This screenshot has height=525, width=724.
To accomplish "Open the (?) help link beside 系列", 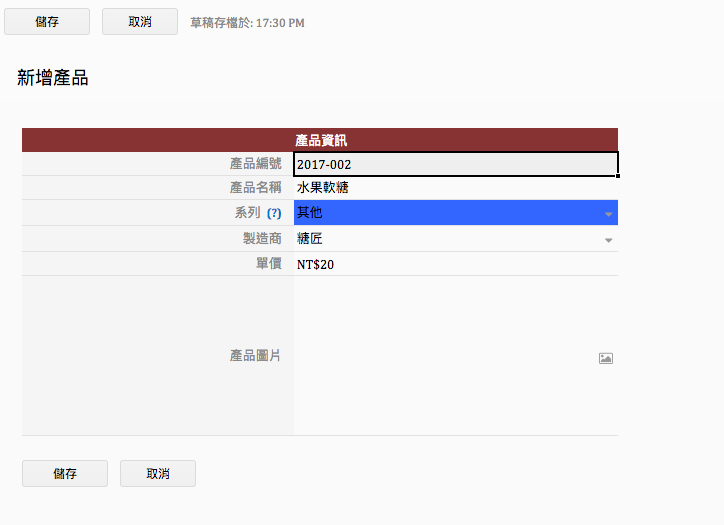I will (x=274, y=213).
